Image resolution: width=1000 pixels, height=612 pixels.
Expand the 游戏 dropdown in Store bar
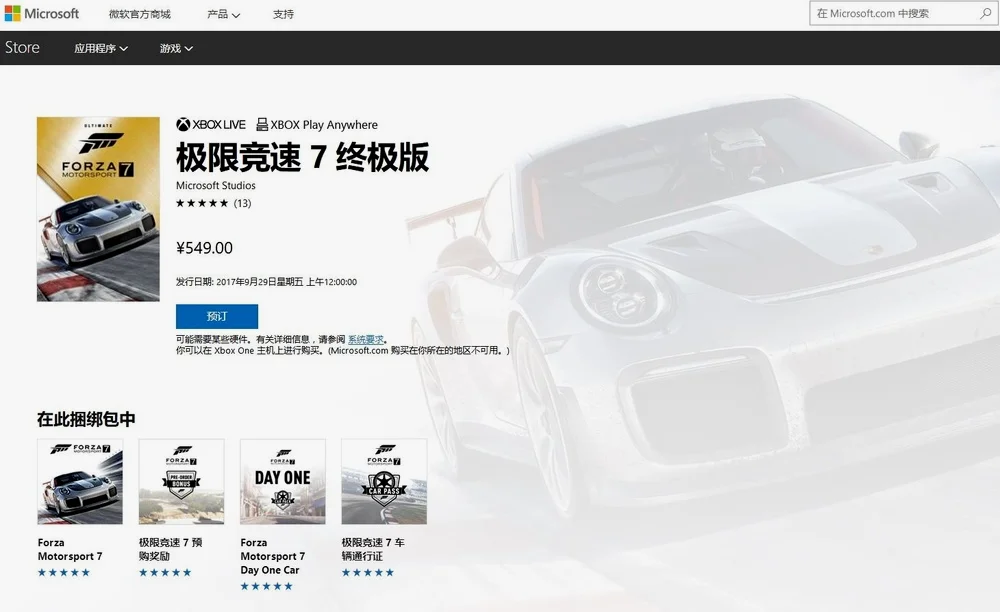176,48
